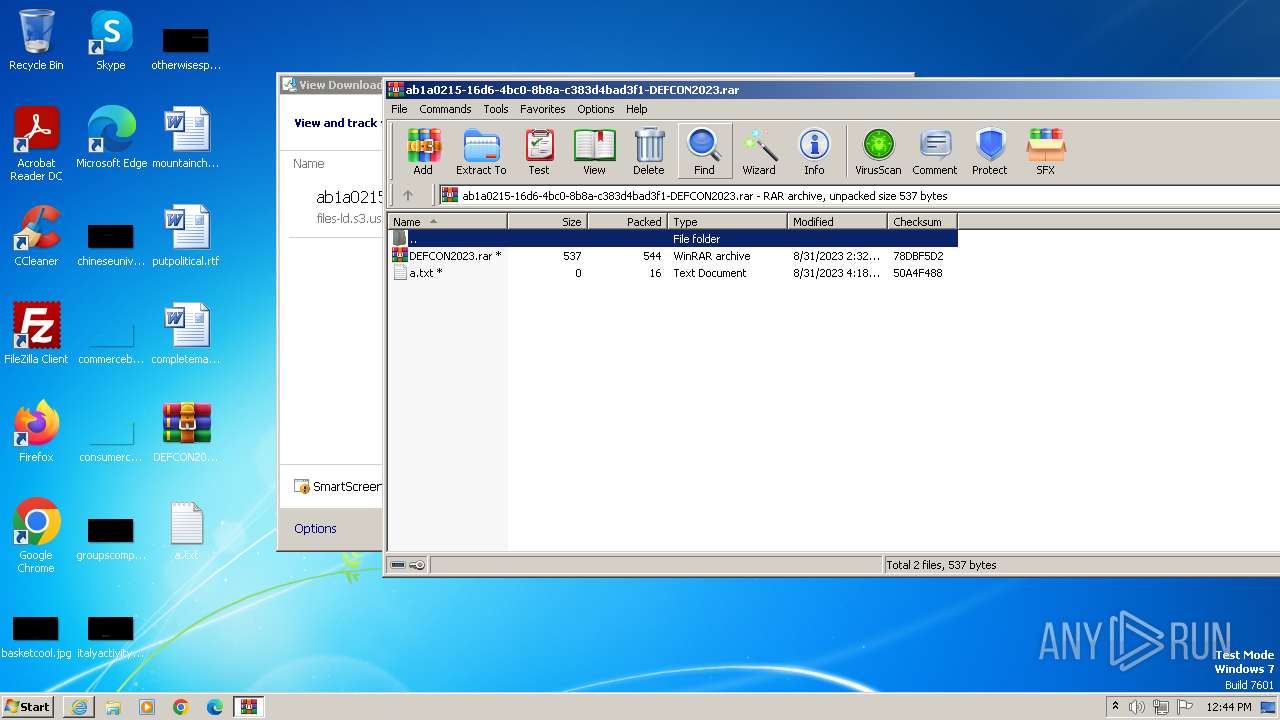Create SFX archive icon

coord(1045,151)
